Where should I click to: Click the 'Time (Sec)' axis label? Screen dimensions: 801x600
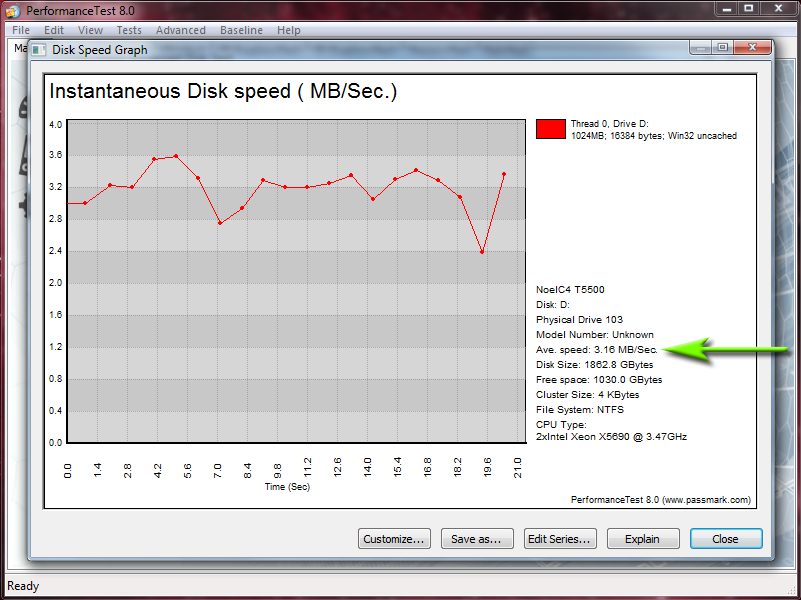point(287,487)
